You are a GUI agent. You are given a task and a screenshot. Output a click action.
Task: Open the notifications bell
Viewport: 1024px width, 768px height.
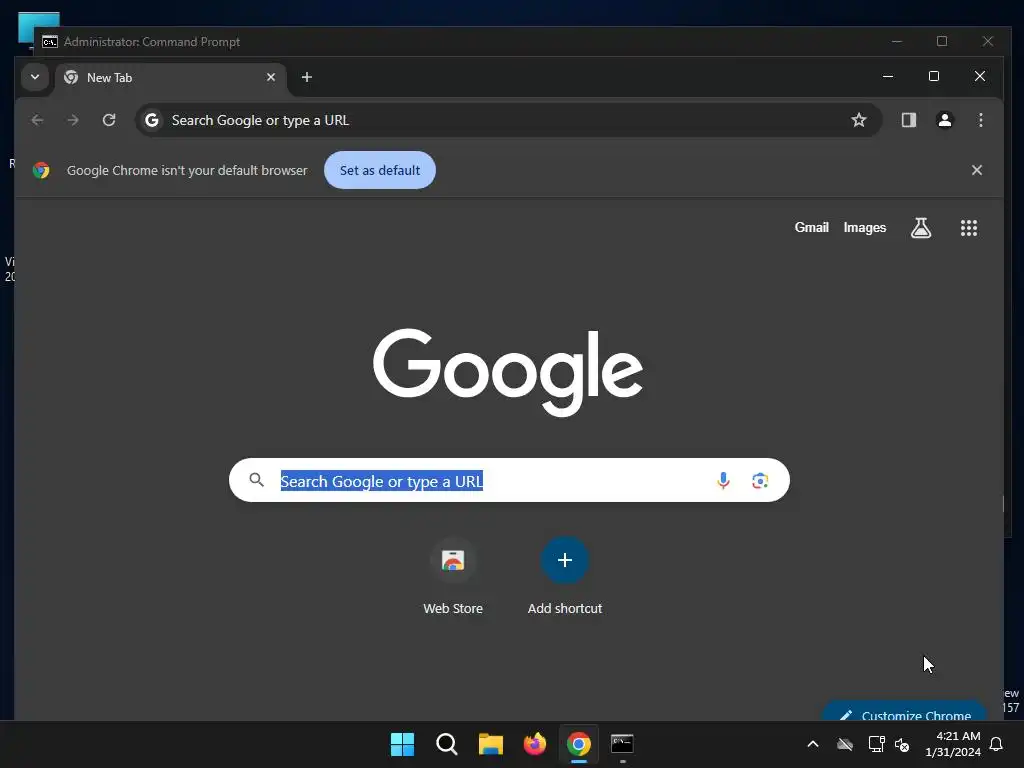tap(997, 744)
